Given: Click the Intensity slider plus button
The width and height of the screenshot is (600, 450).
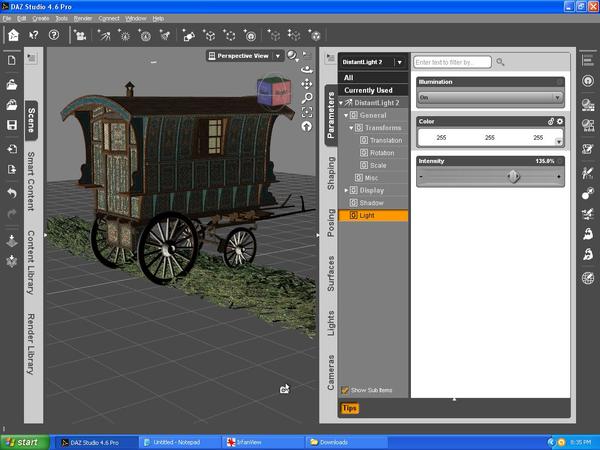Looking at the screenshot, I should (559, 176).
